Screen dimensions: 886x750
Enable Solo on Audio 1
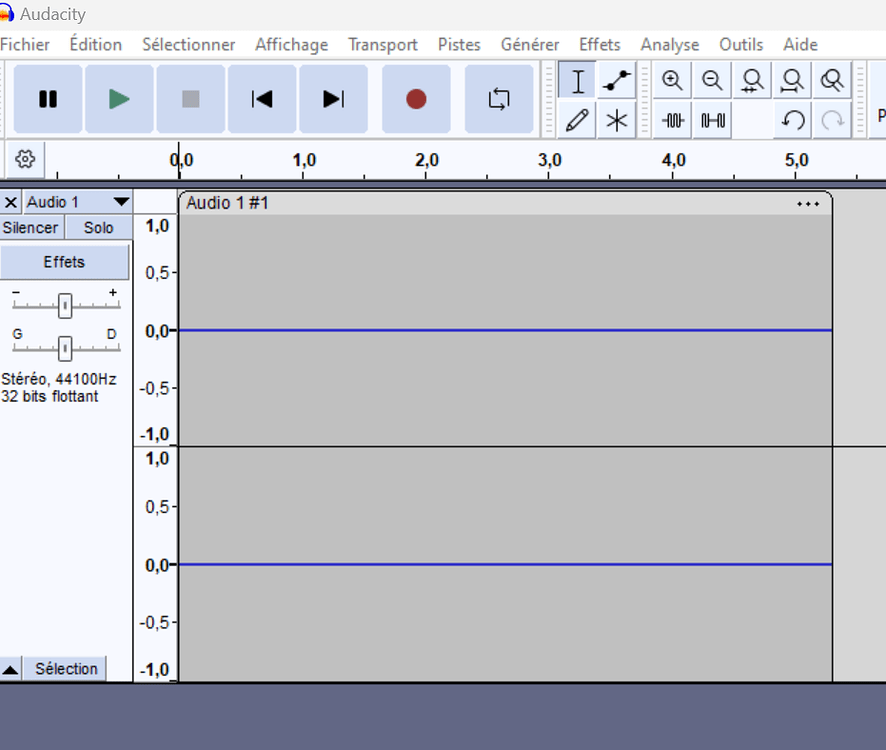(x=97, y=227)
